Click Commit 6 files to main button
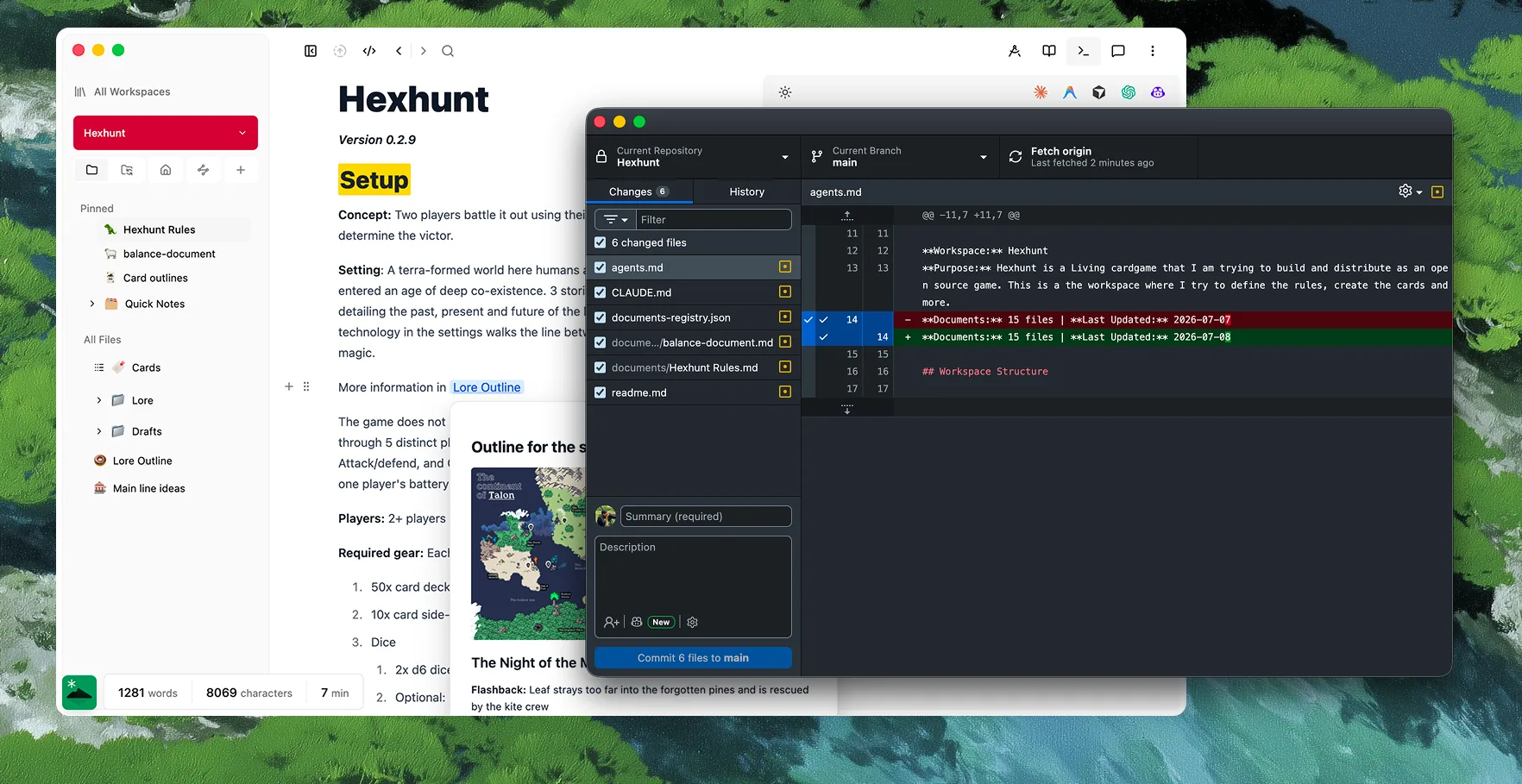The image size is (1522, 784). (x=693, y=658)
